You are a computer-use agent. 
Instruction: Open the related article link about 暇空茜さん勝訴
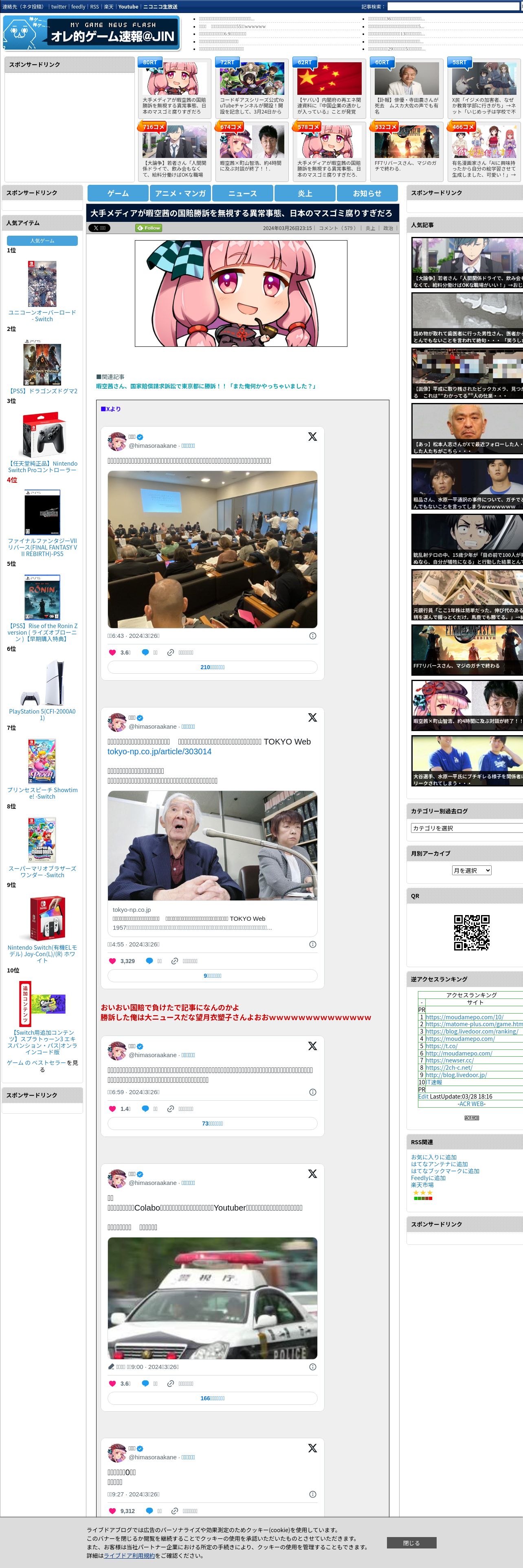pos(207,386)
